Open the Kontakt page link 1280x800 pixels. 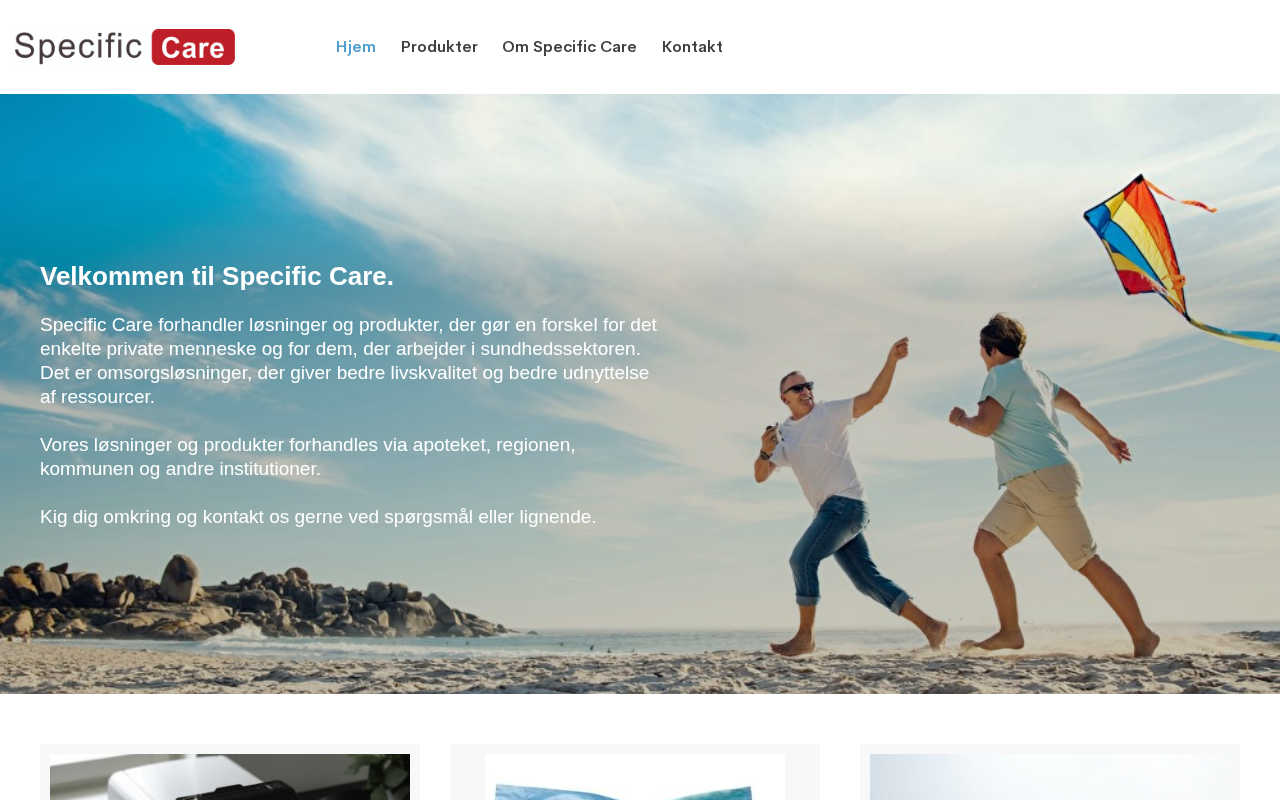coord(692,47)
